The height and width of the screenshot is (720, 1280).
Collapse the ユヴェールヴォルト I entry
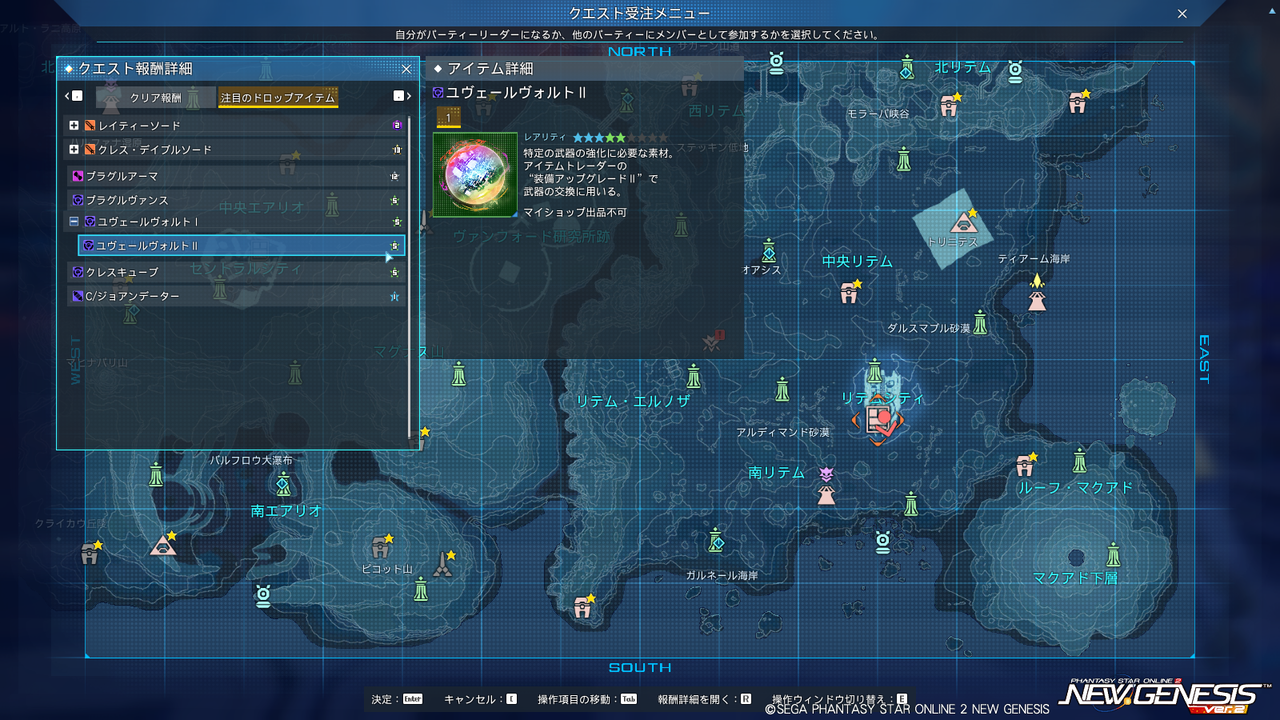coord(74,221)
